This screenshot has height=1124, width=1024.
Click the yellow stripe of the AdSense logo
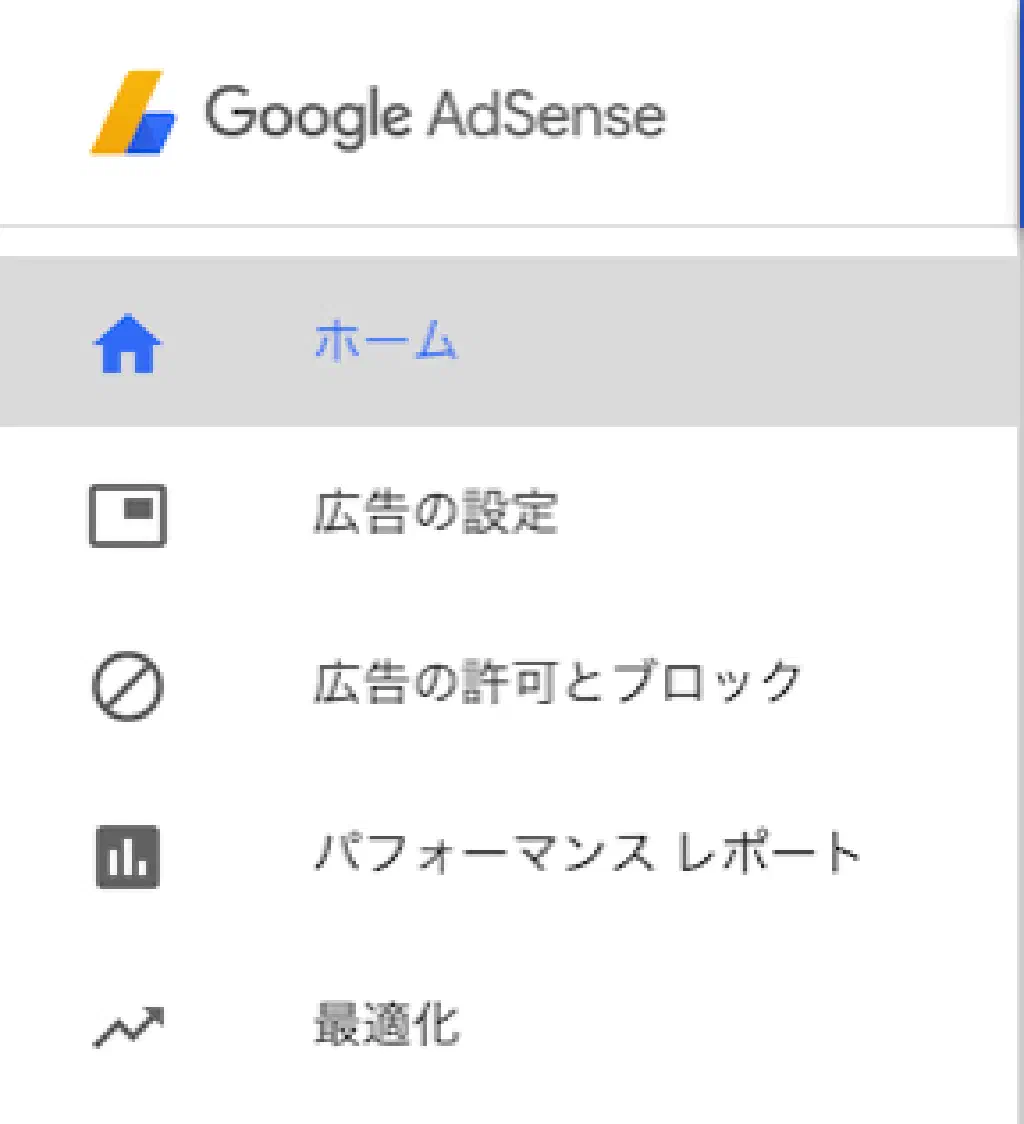(x=120, y=110)
